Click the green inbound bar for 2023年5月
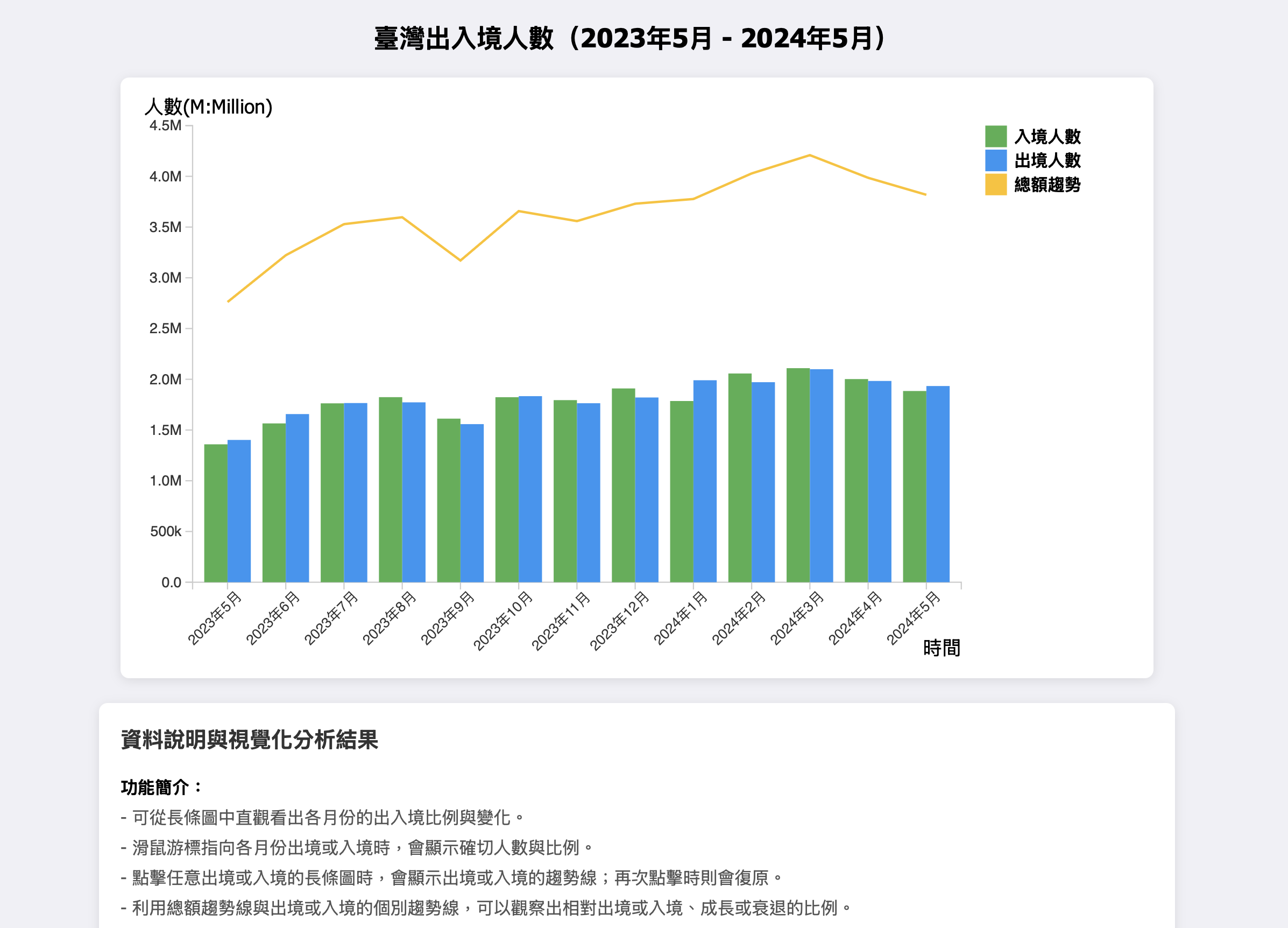This screenshot has height=928, width=1288. (216, 513)
